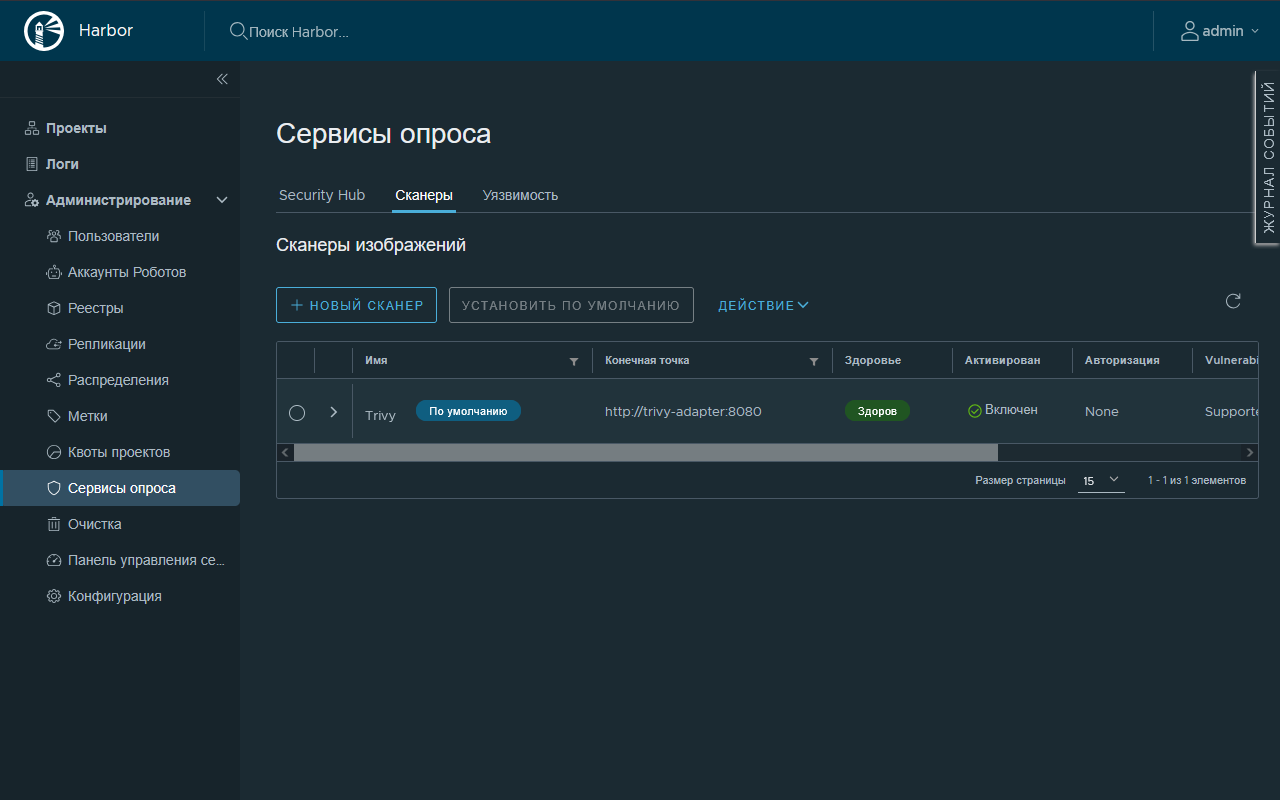Refresh the scanners list

(x=1233, y=301)
